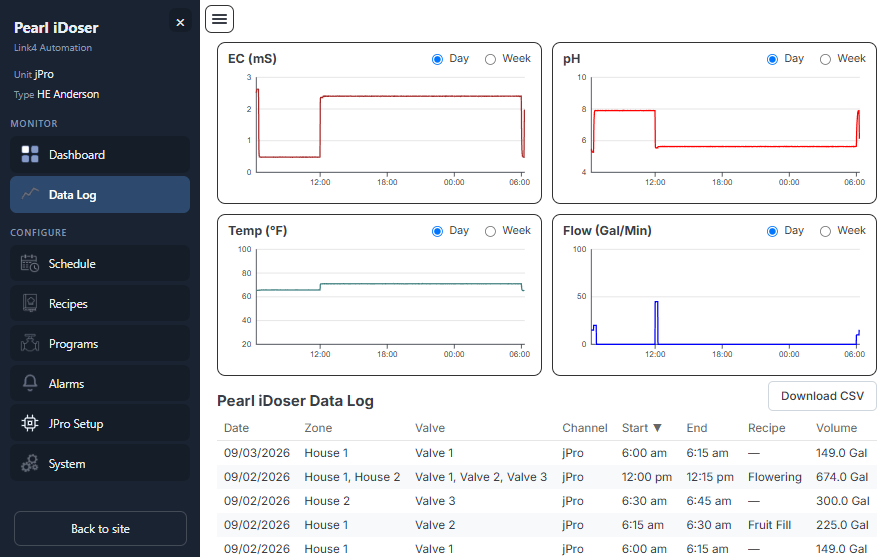Go to Schedule configuration
Screen dimensions: 893x557
(x=100, y=263)
